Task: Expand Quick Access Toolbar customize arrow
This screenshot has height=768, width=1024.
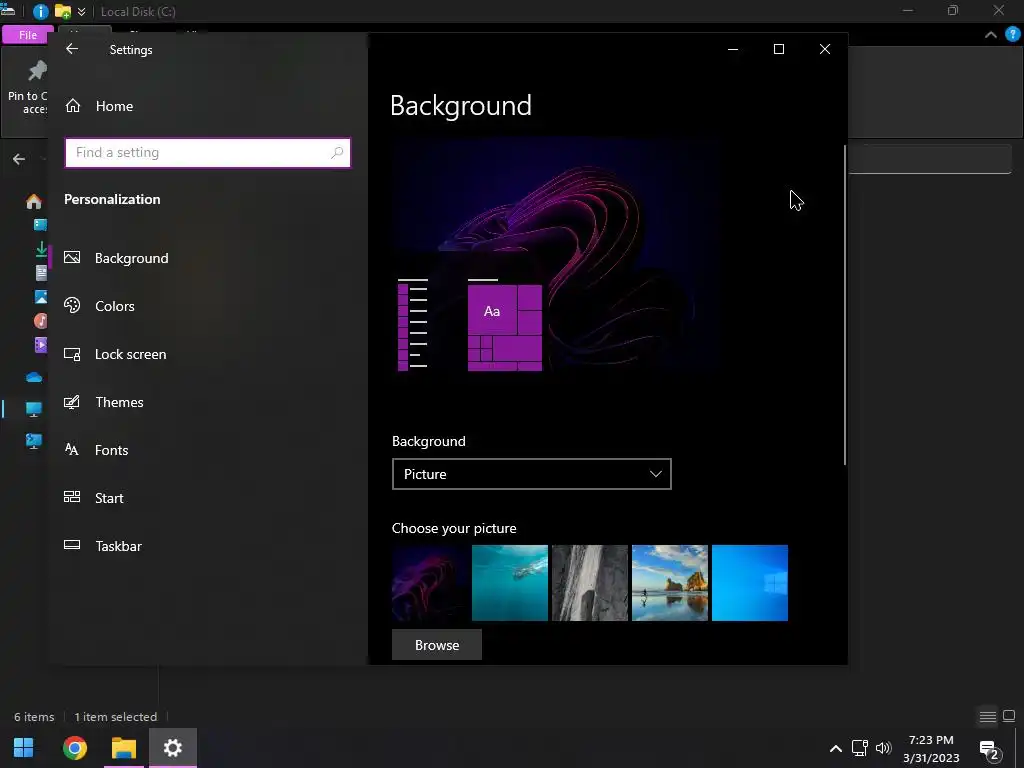Action: (82, 12)
